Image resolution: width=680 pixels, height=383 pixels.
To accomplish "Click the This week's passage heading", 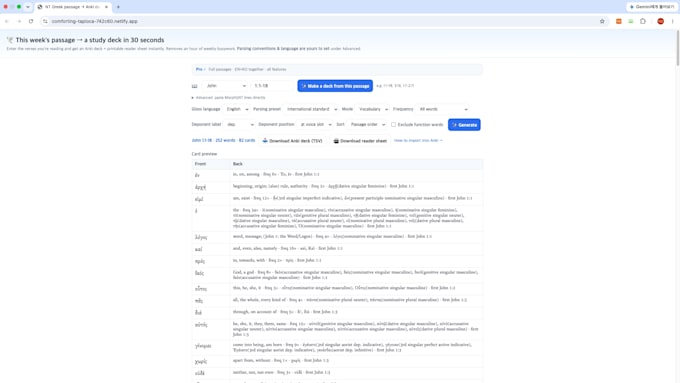I will click(90, 40).
